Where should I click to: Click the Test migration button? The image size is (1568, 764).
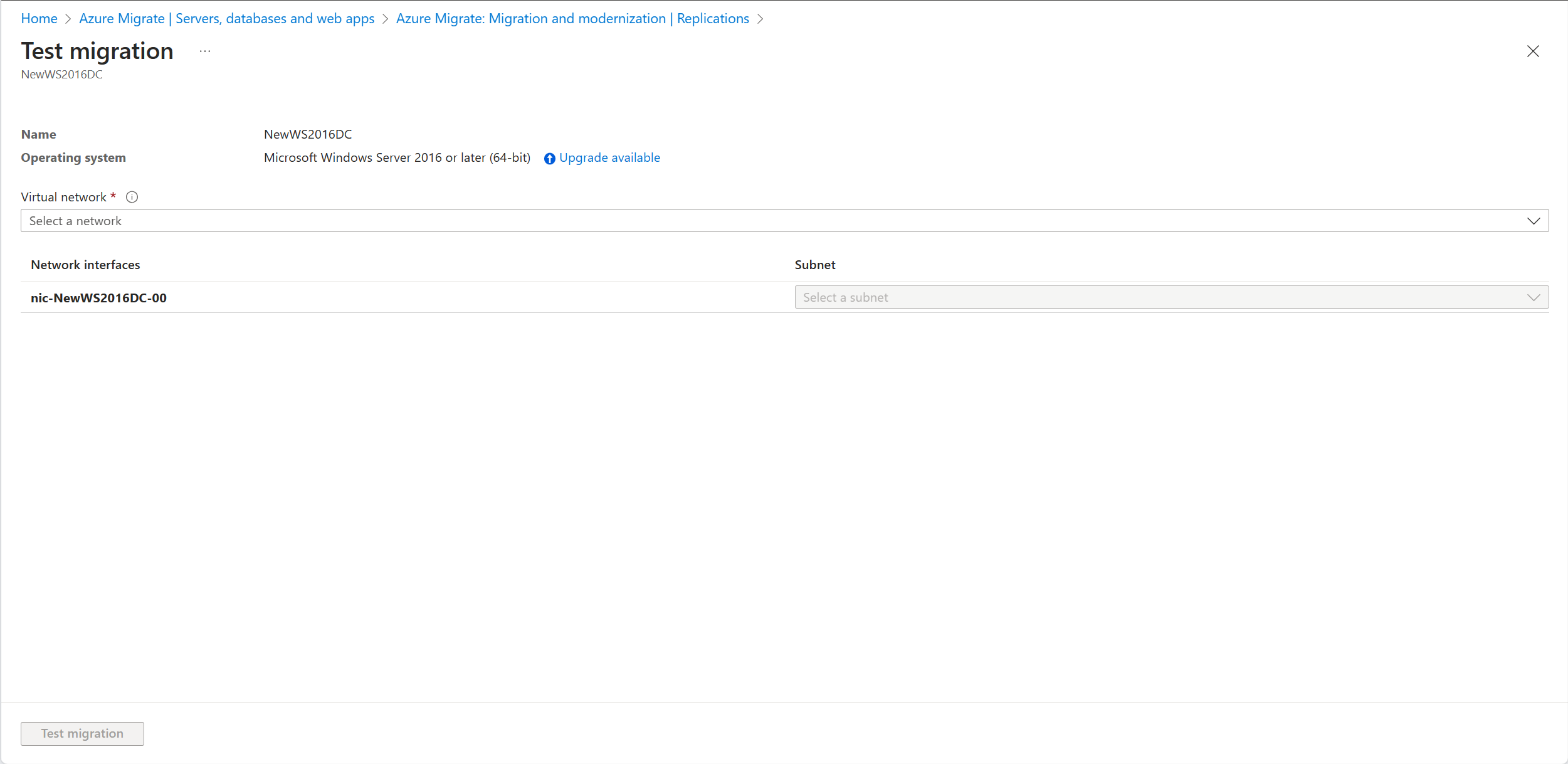coord(82,733)
